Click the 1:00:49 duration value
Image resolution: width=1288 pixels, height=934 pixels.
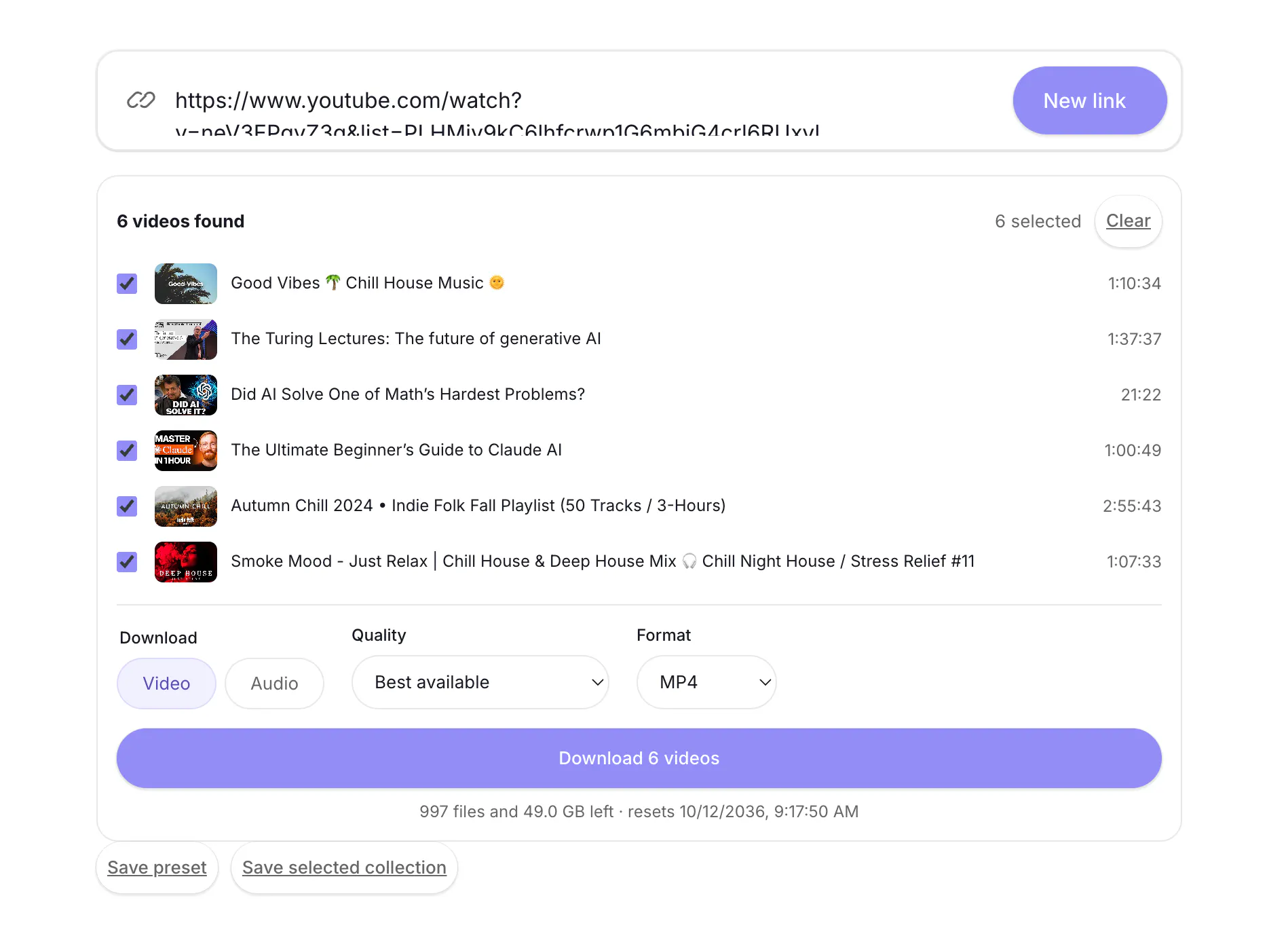tap(1133, 451)
